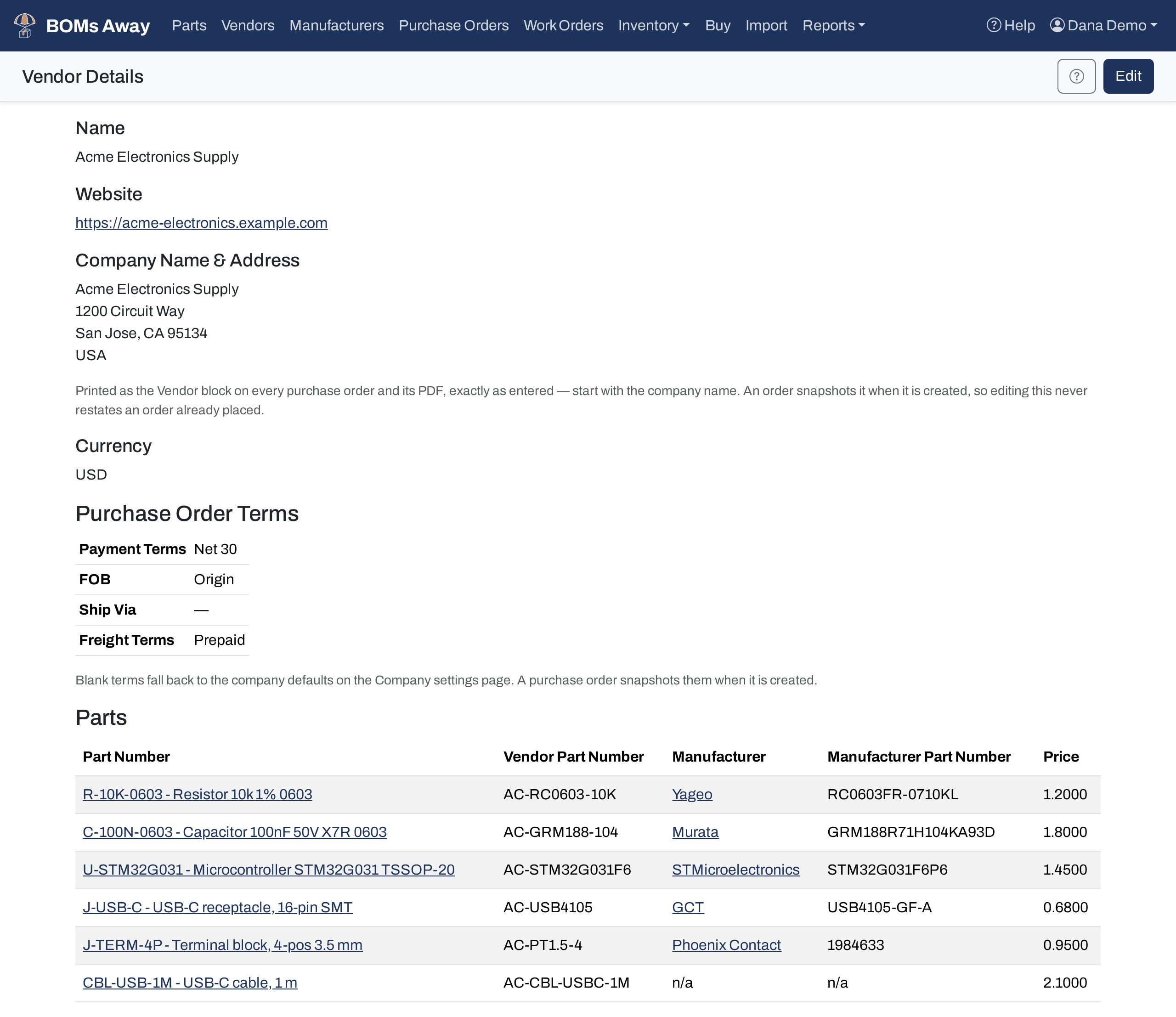This screenshot has height=1017, width=1176.
Task: Open Help from the navbar
Action: [x=1010, y=26]
